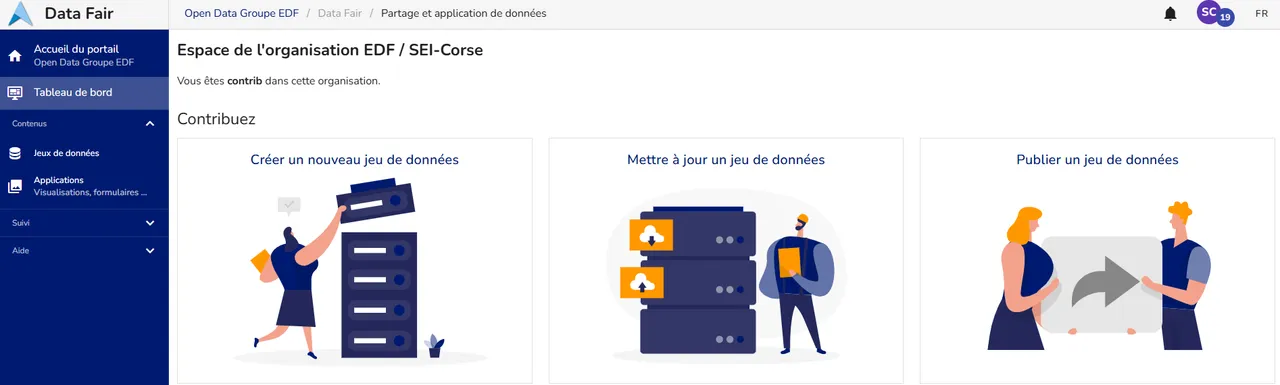Click the Espace de l'organisation EDF / SEI-Corse heading
Viewport: 1280px width, 385px height.
[x=330, y=50]
